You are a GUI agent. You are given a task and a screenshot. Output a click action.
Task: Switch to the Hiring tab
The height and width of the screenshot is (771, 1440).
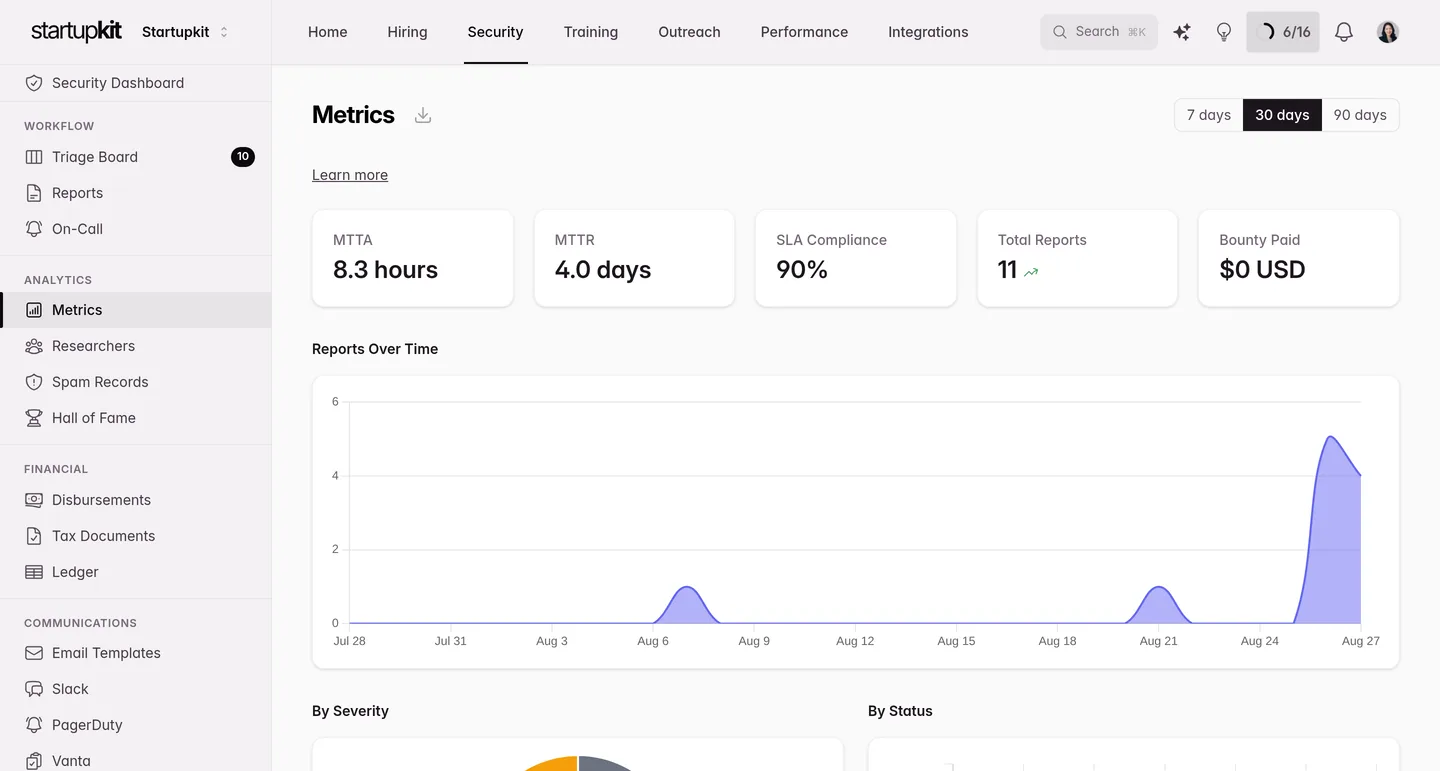tap(407, 32)
